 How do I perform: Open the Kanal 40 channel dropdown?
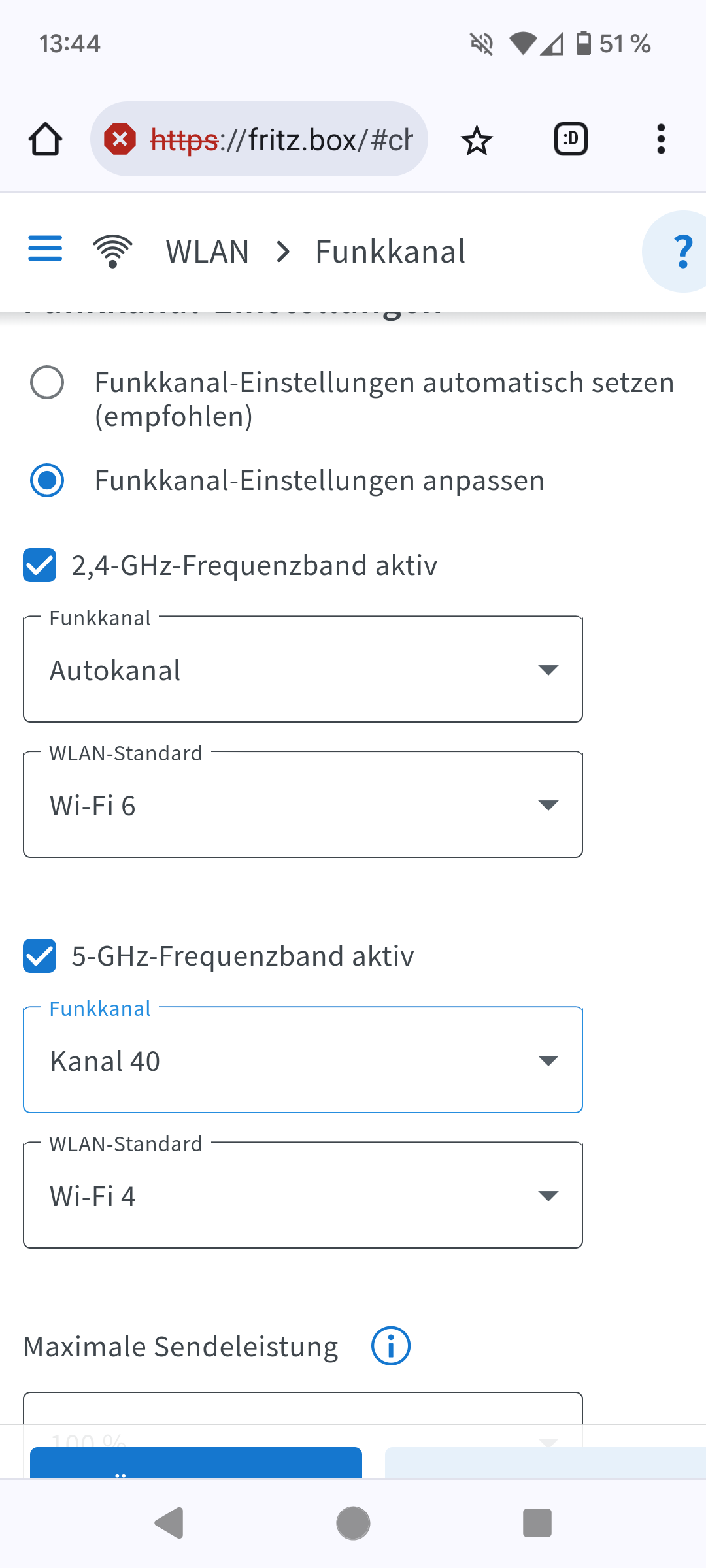[303, 1060]
